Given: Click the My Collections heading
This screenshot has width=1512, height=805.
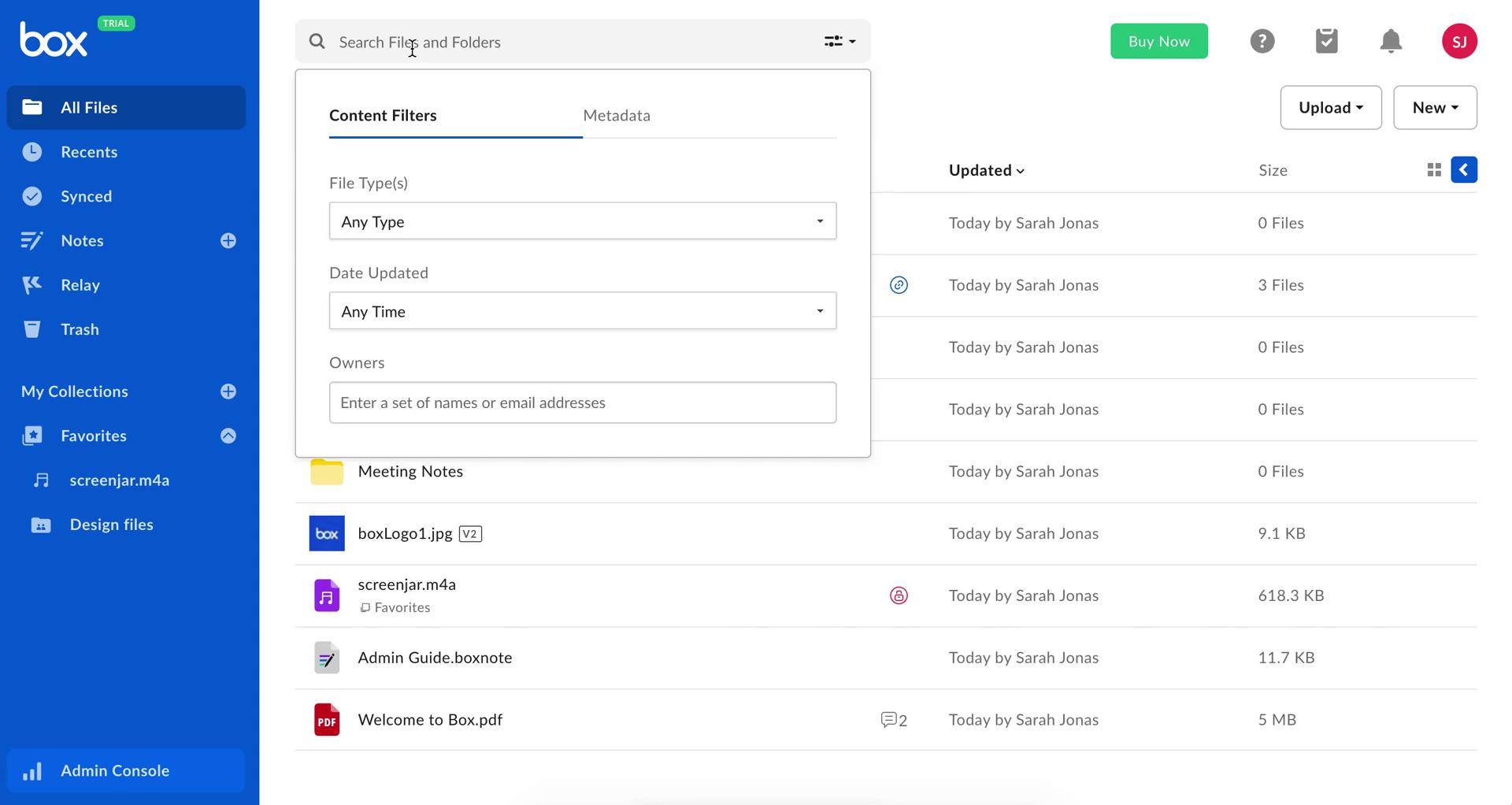Looking at the screenshot, I should [x=75, y=391].
